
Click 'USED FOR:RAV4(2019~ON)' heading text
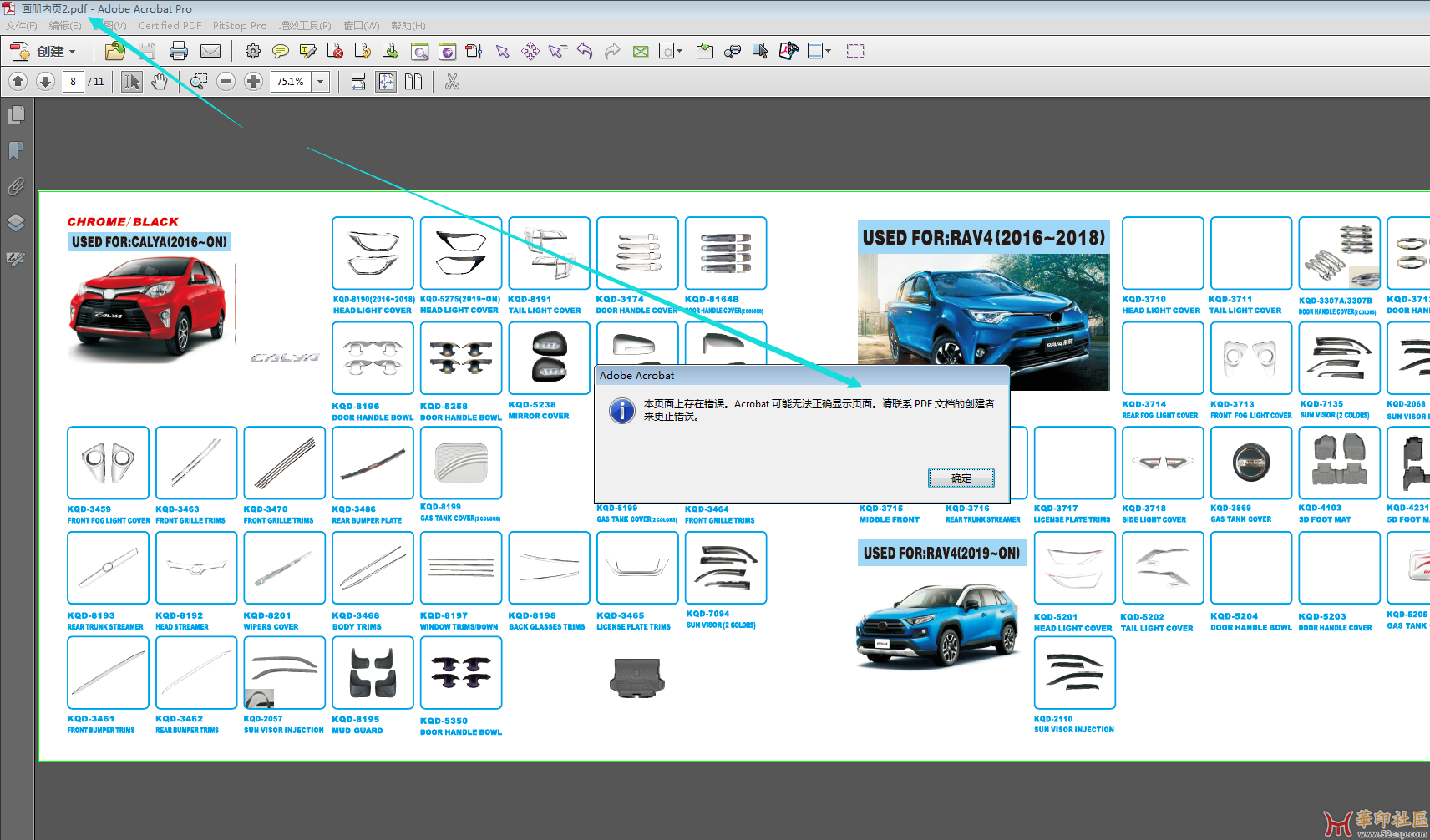tap(941, 553)
